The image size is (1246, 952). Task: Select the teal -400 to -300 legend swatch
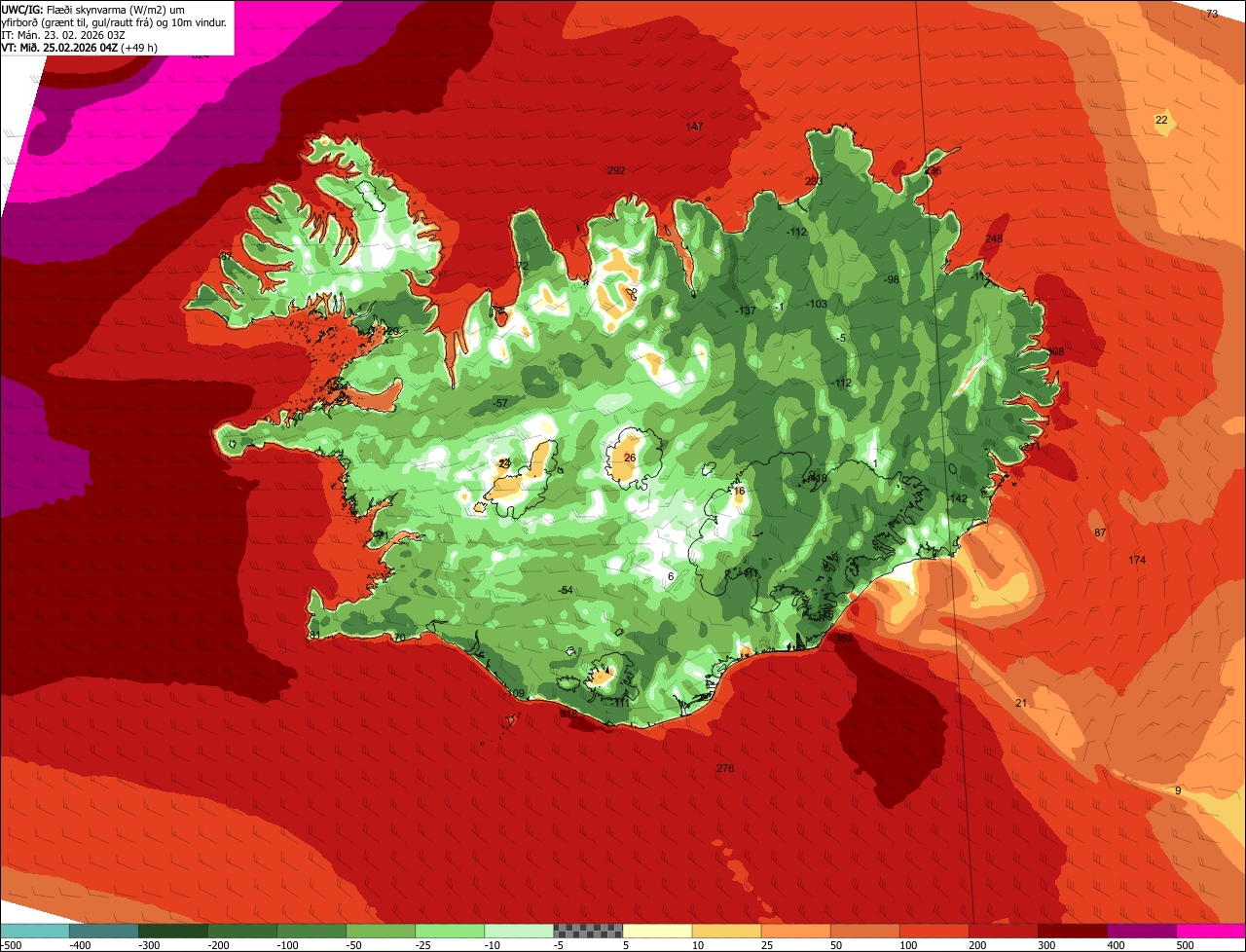tap(104, 931)
